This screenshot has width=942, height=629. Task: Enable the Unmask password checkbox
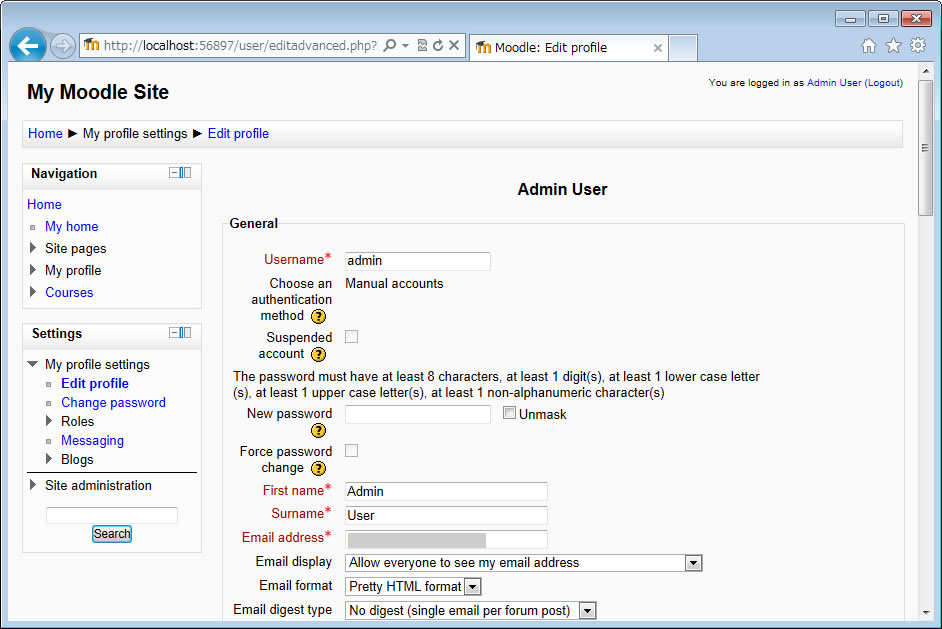point(510,413)
